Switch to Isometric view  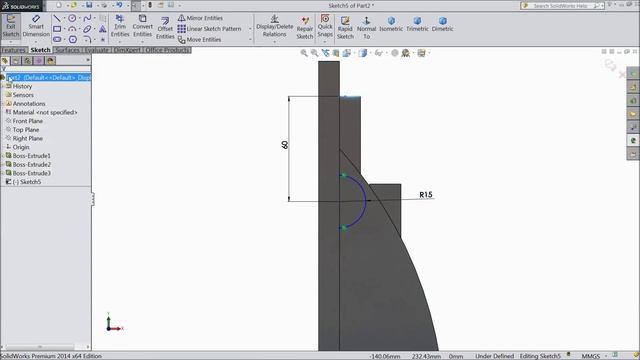pos(391,24)
